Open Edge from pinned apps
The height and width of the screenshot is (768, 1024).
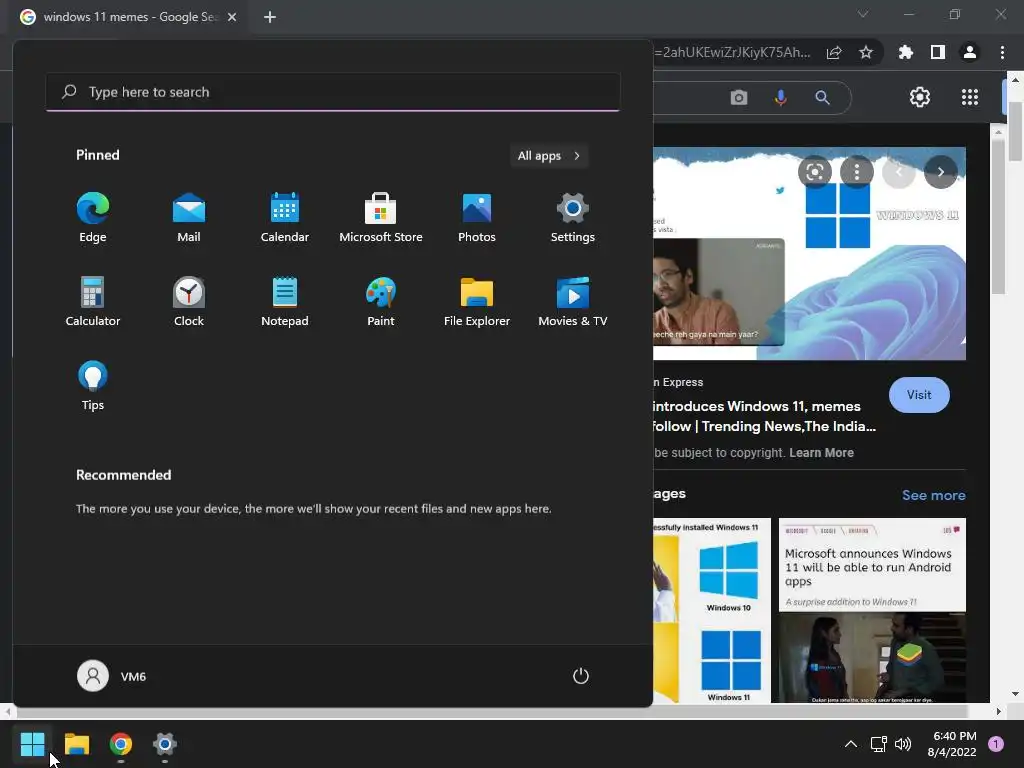click(x=93, y=217)
